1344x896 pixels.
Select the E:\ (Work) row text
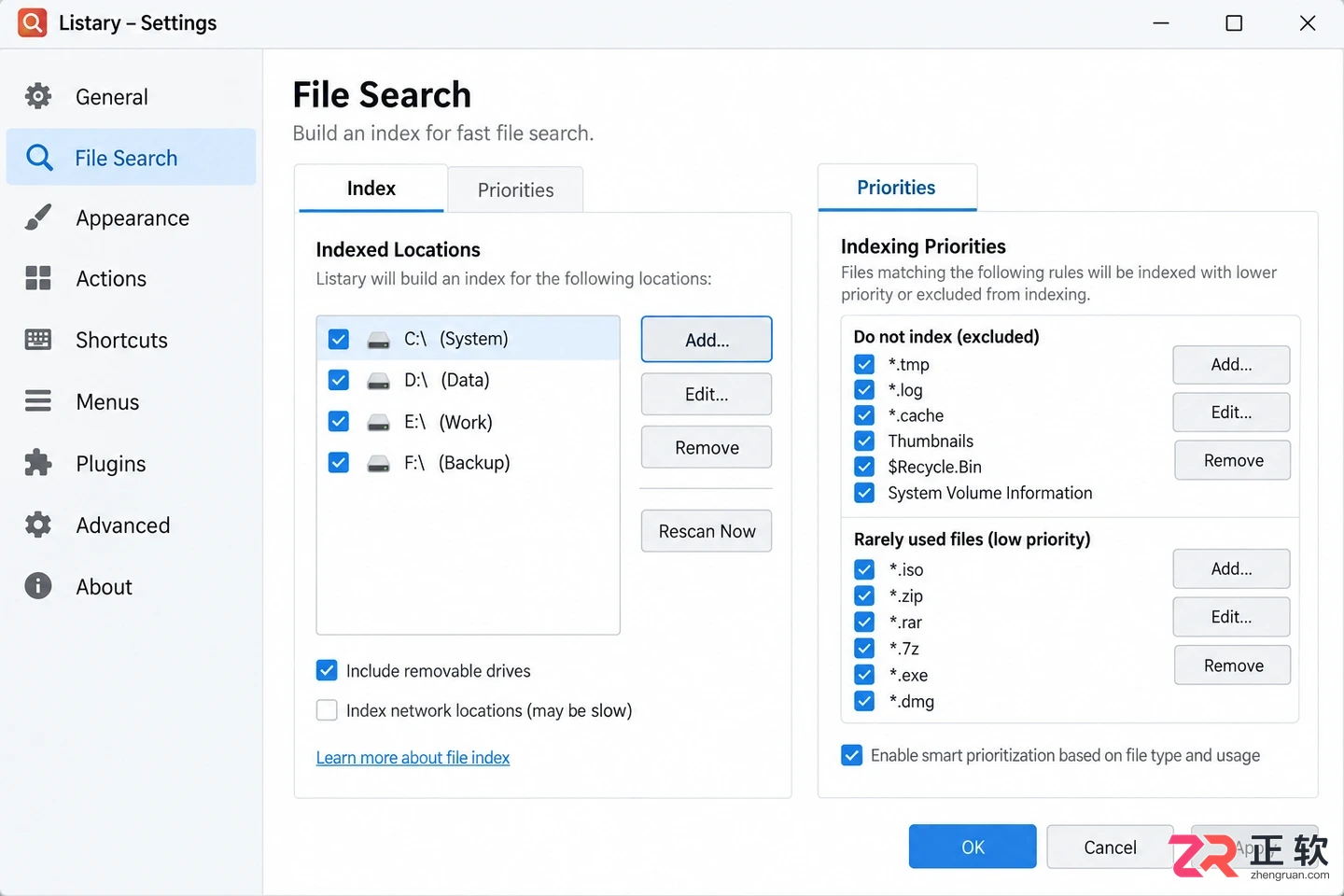click(448, 423)
